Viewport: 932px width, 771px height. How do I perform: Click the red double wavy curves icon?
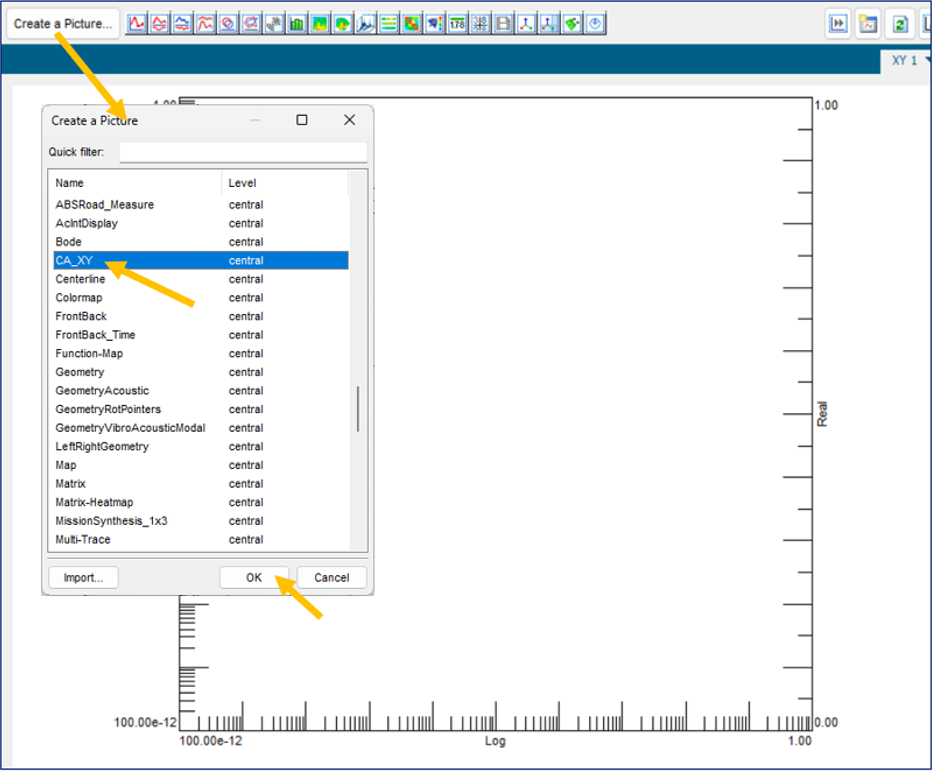coord(205,24)
